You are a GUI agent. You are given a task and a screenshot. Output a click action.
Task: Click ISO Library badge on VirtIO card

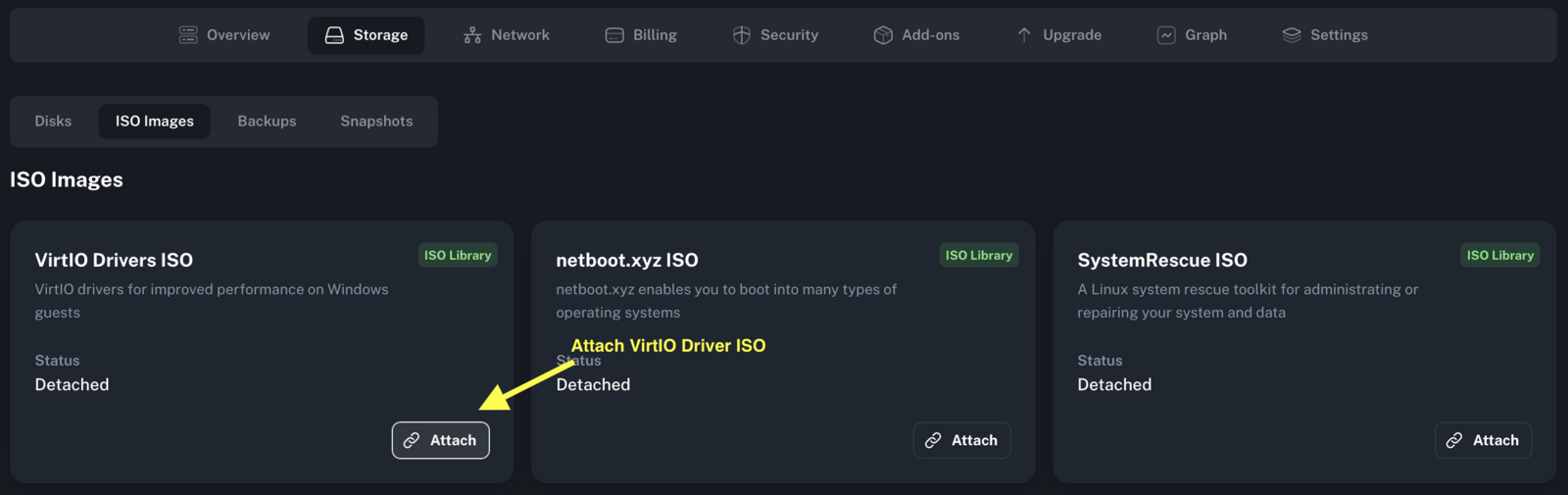[x=458, y=255]
